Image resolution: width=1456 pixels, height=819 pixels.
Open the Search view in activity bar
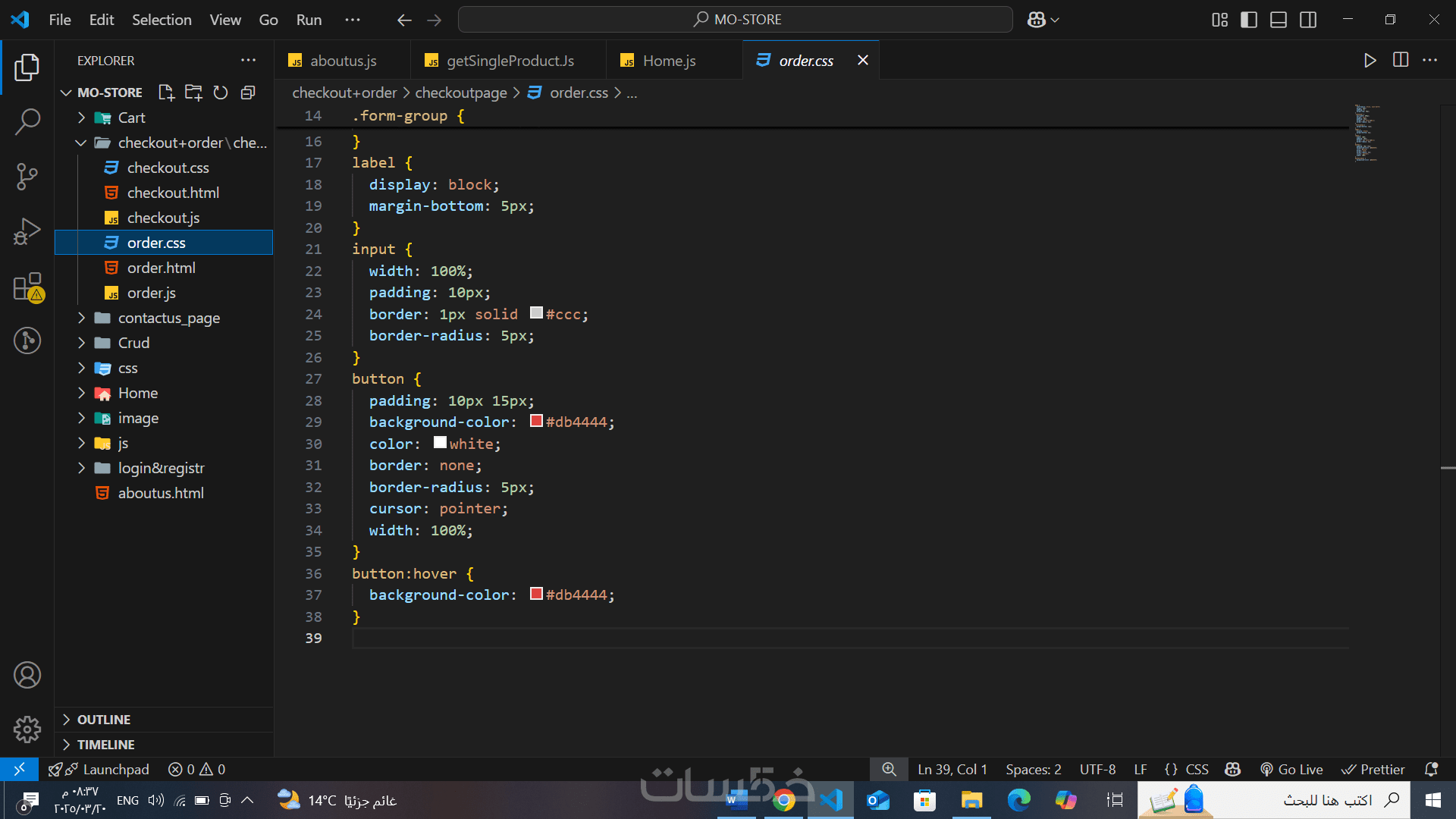tap(27, 121)
